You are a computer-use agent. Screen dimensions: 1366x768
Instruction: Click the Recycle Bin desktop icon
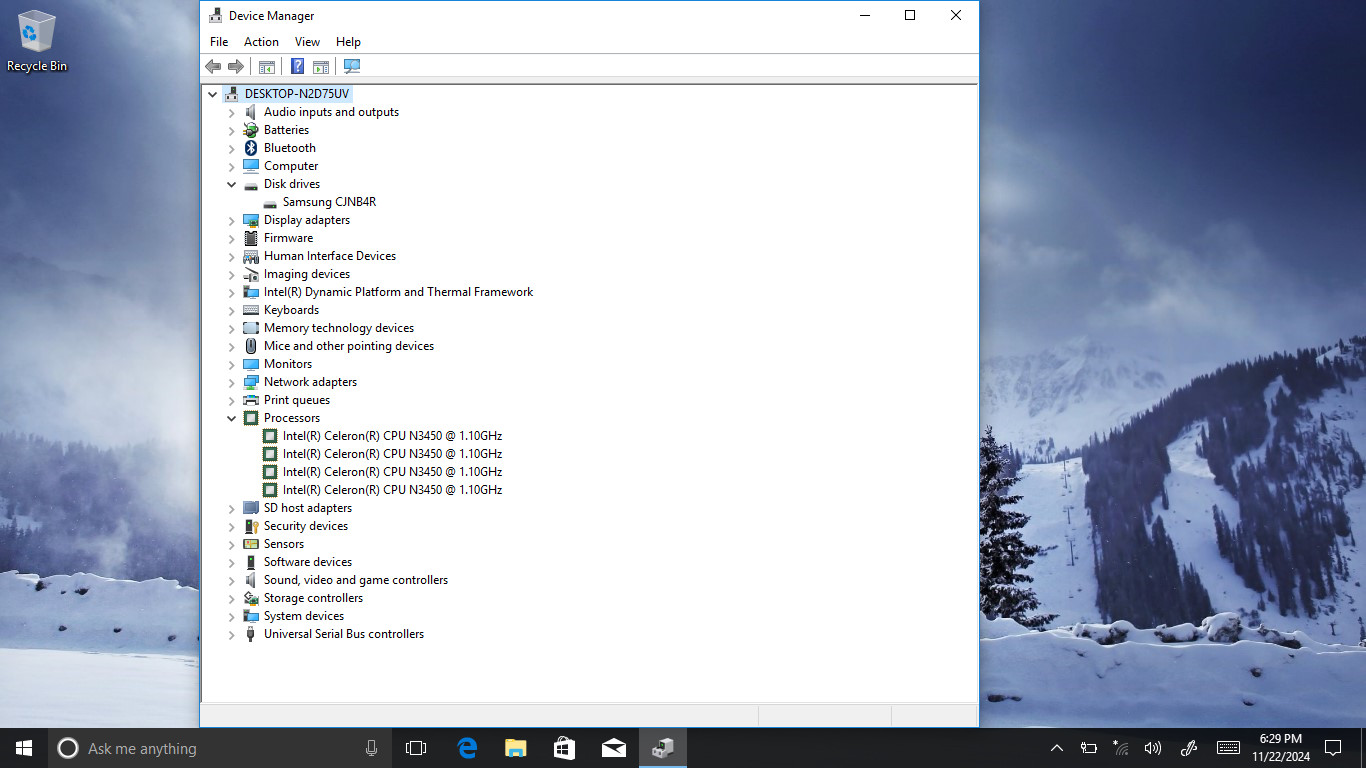click(x=37, y=42)
